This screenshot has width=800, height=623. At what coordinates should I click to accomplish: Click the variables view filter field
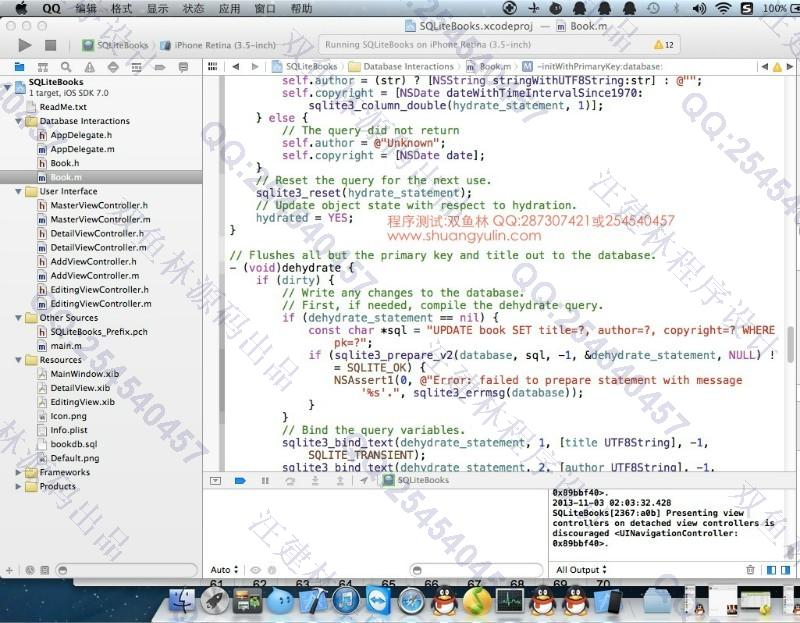[x=476, y=569]
